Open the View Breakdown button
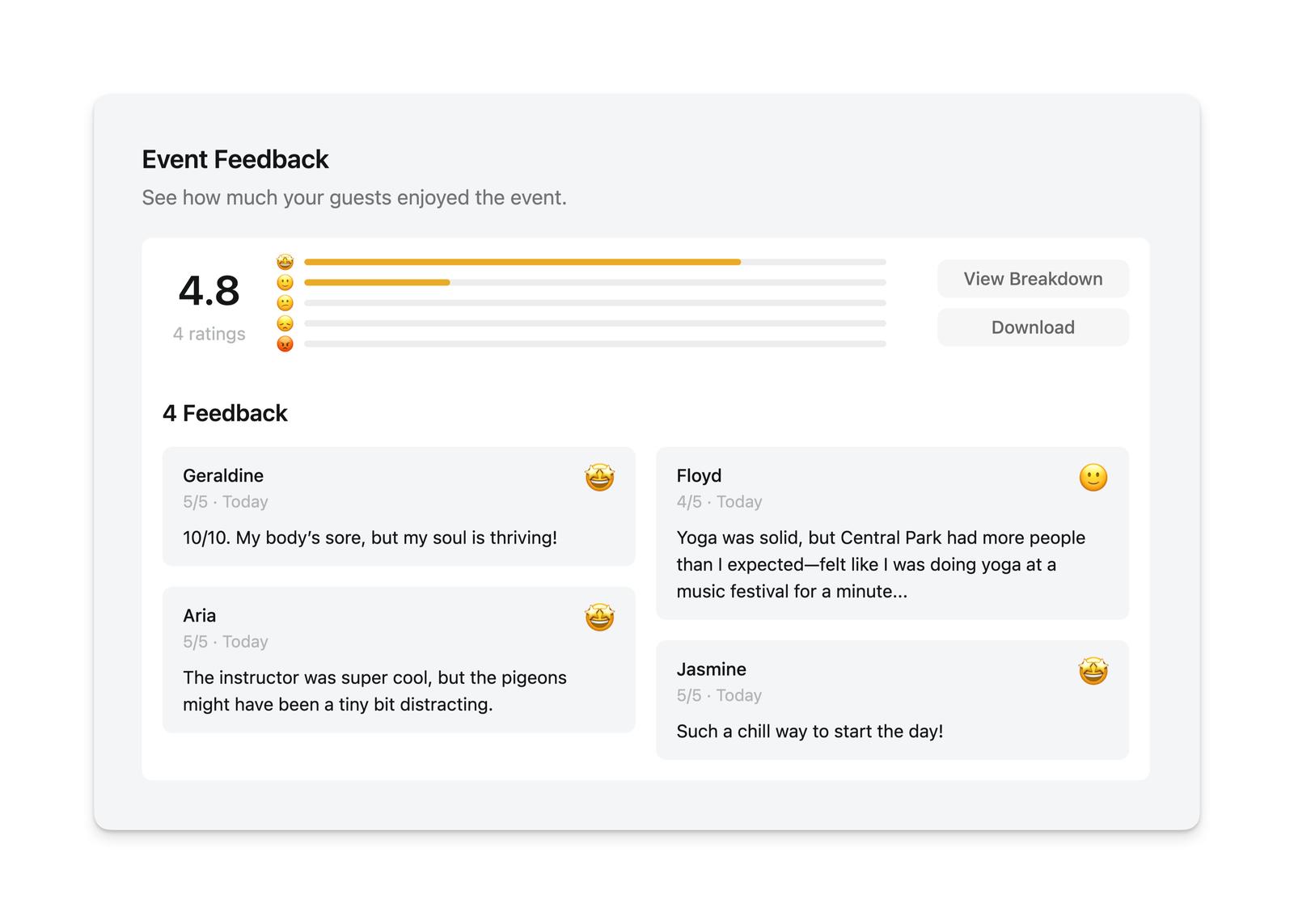The image size is (1294, 924). pyautogui.click(x=1033, y=279)
